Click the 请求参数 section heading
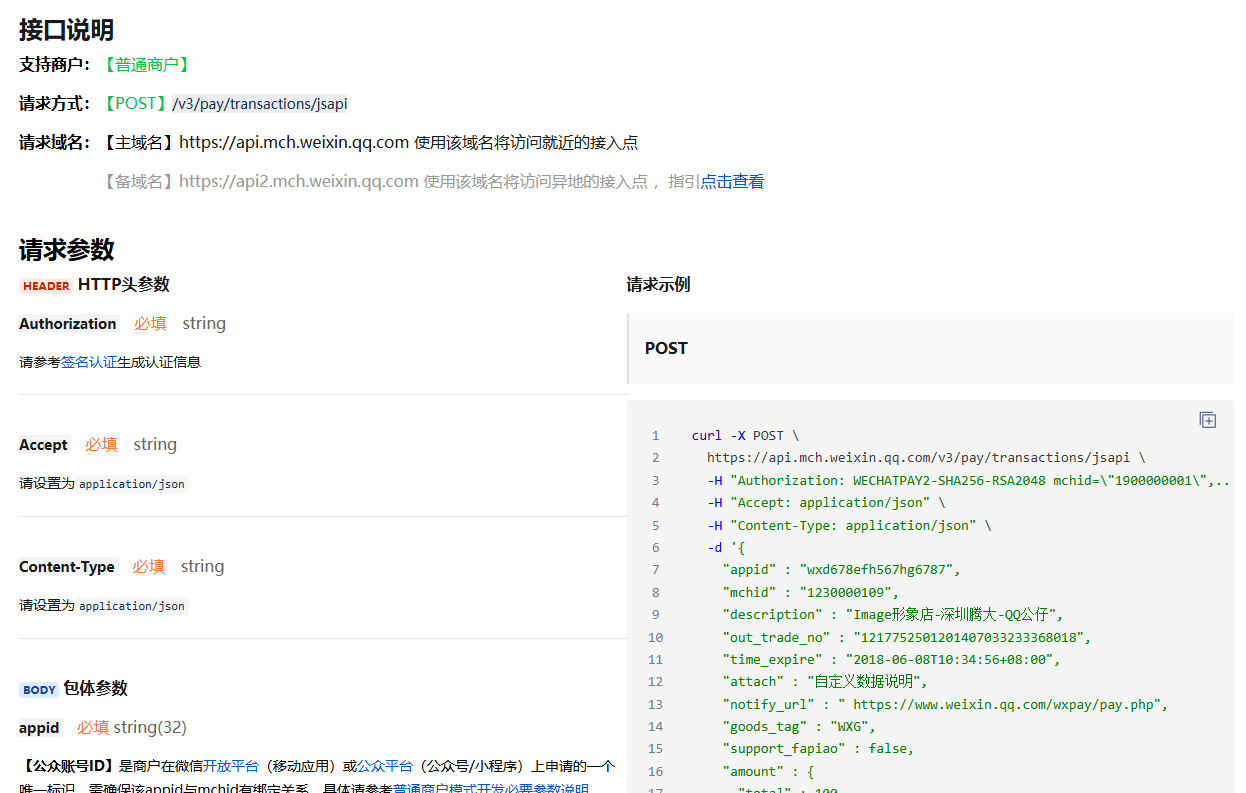Image resolution: width=1246 pixels, height=793 pixels. pos(67,249)
